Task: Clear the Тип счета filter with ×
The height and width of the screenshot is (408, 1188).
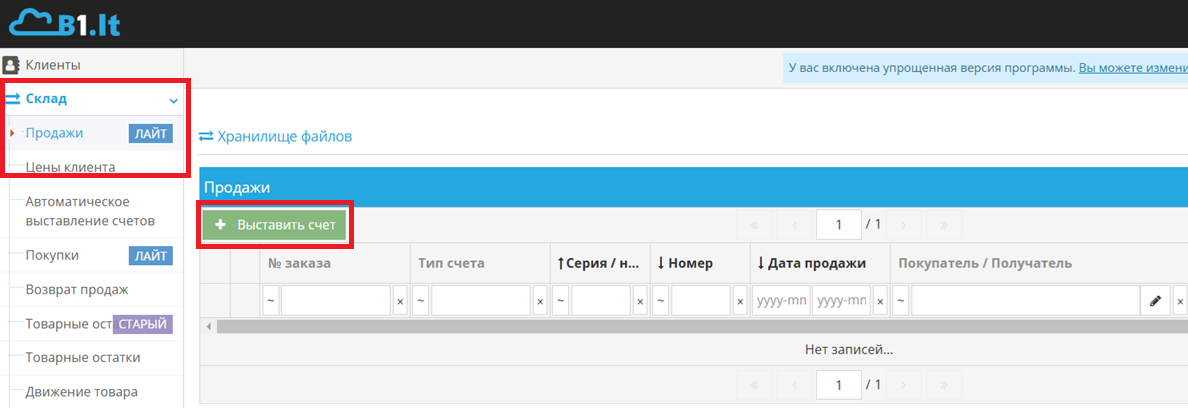Action: (x=540, y=301)
